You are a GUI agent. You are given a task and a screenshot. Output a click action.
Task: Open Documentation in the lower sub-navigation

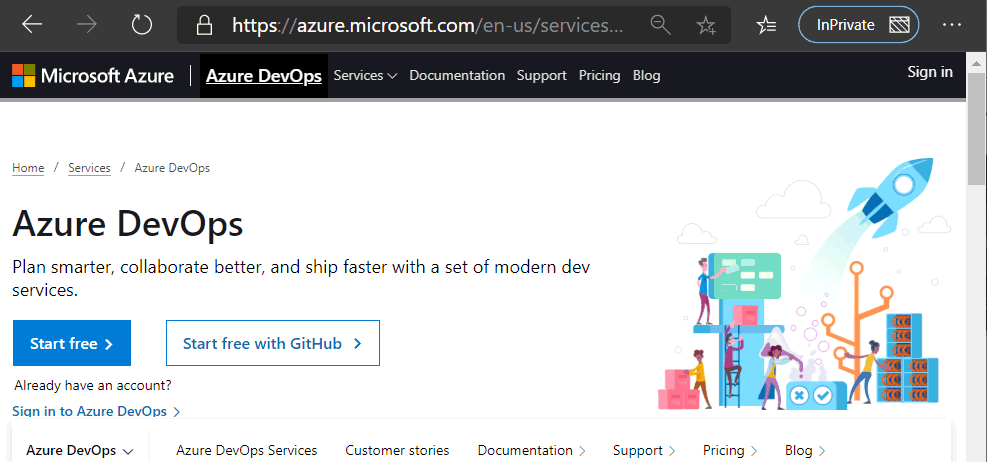click(531, 451)
